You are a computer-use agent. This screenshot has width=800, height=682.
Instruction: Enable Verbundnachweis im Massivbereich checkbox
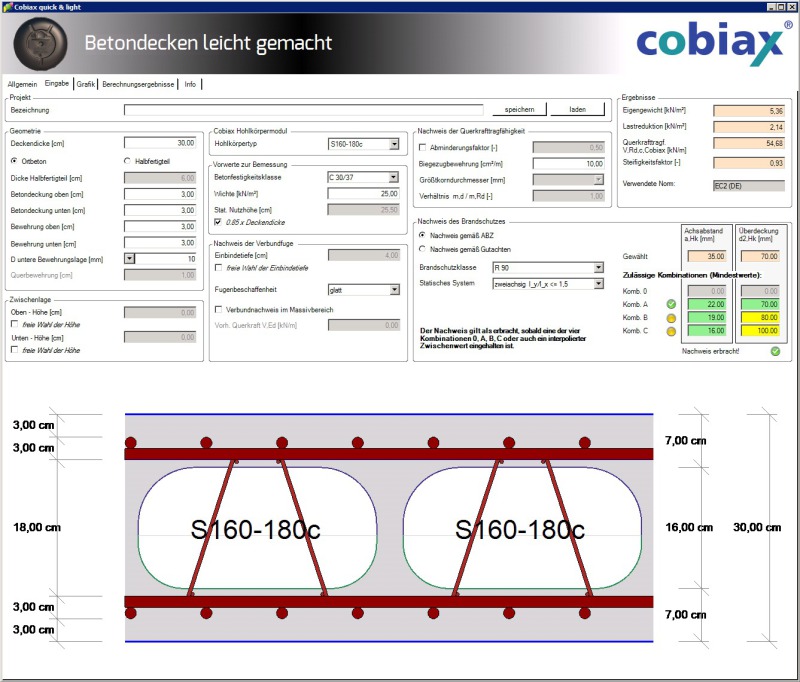218,309
